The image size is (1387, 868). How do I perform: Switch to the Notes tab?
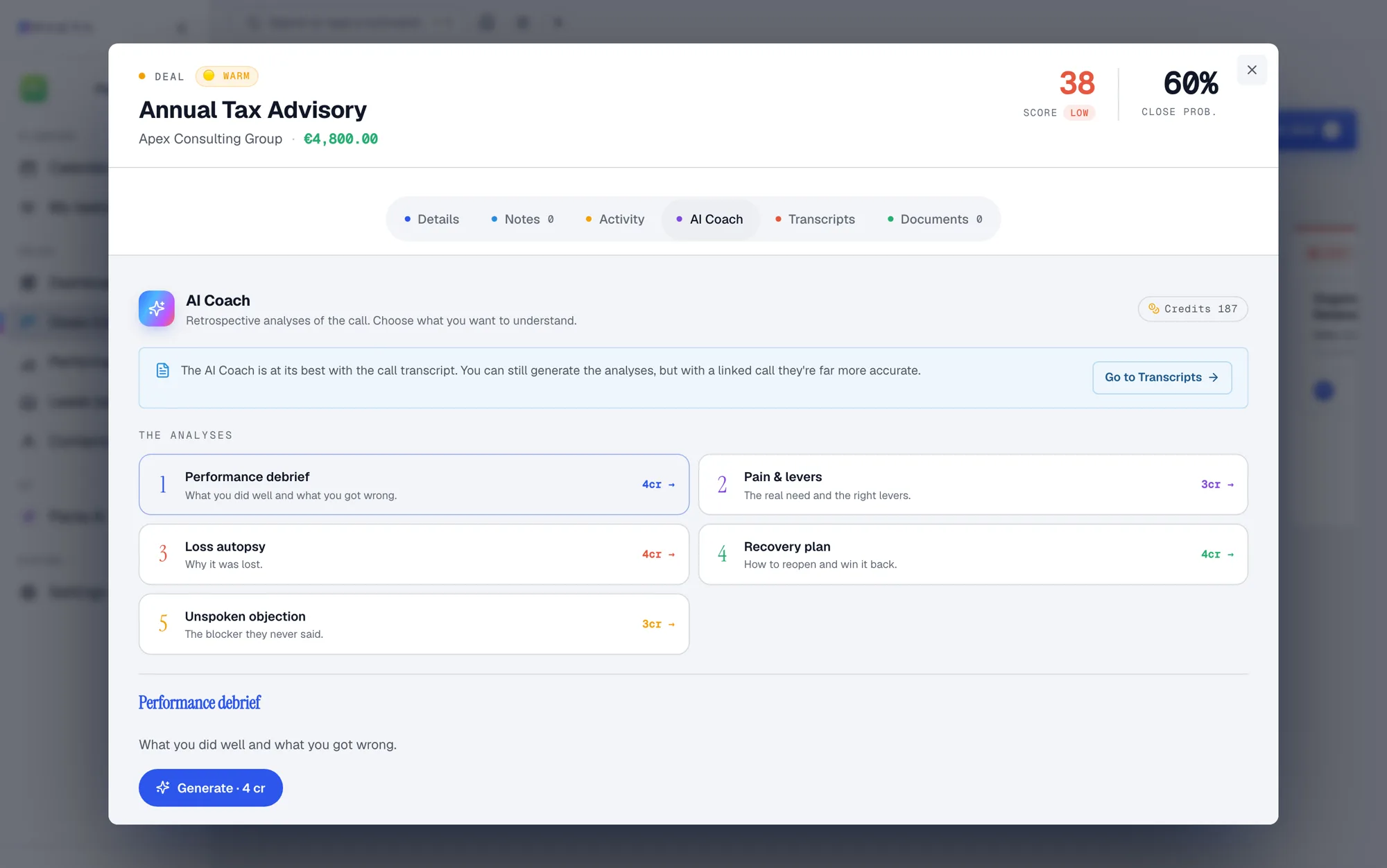[x=522, y=219]
